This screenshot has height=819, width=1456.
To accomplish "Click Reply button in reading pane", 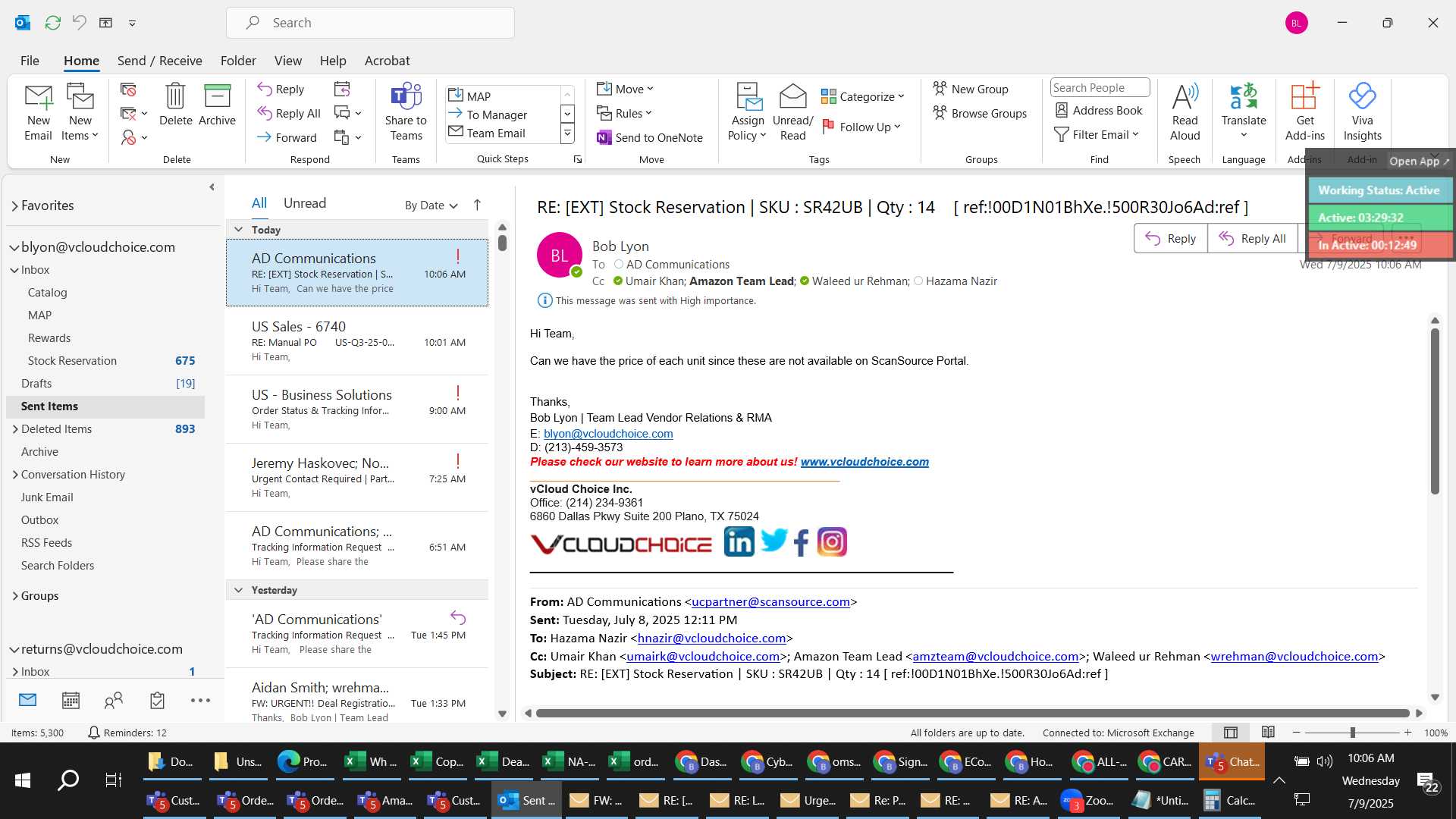I will [x=1170, y=238].
